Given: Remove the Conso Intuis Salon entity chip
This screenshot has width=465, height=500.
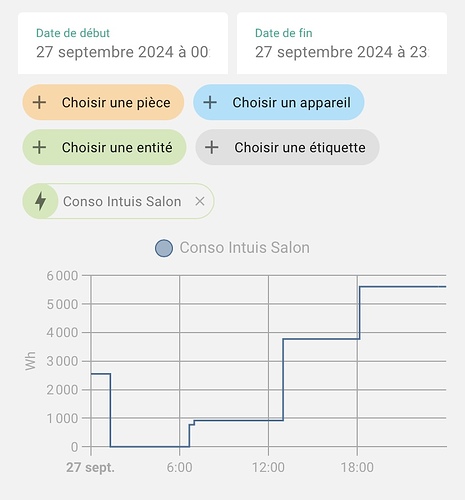Looking at the screenshot, I should [x=200, y=201].
